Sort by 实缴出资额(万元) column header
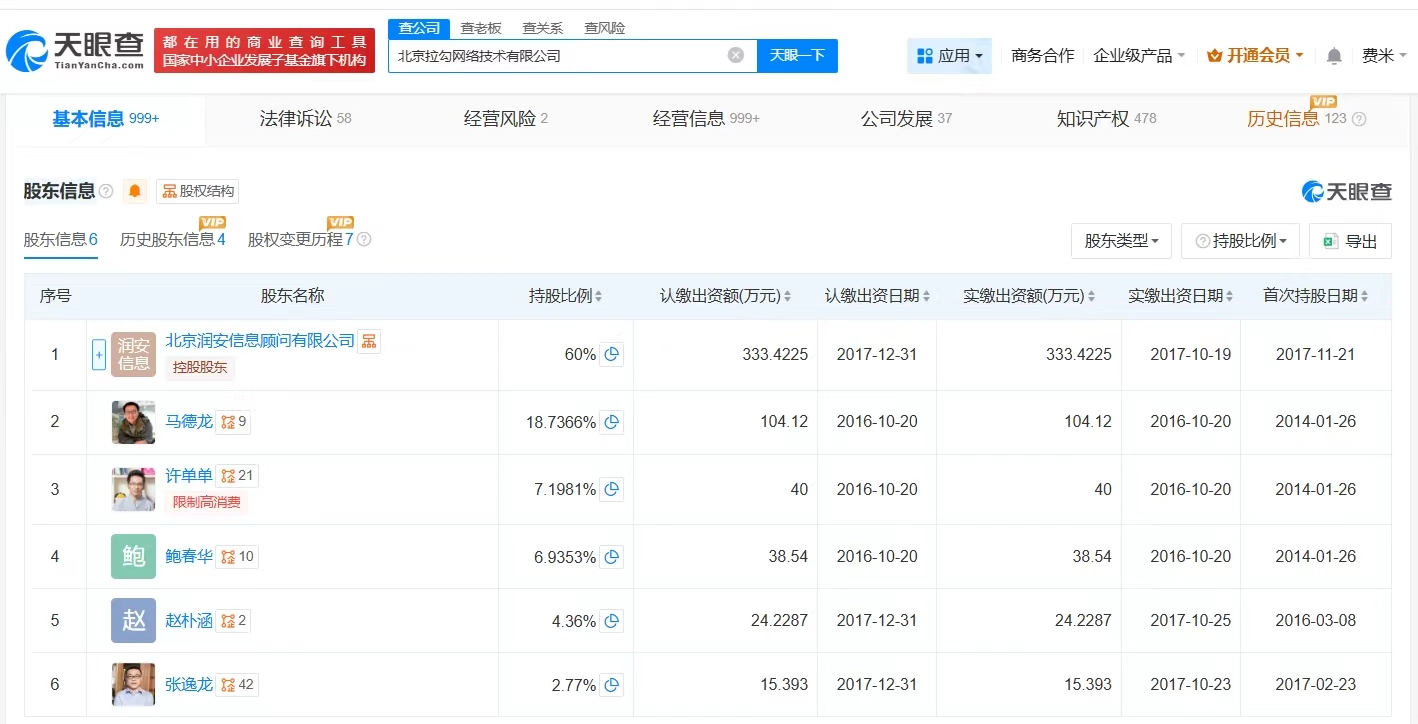The image size is (1418, 724). 1029,296
